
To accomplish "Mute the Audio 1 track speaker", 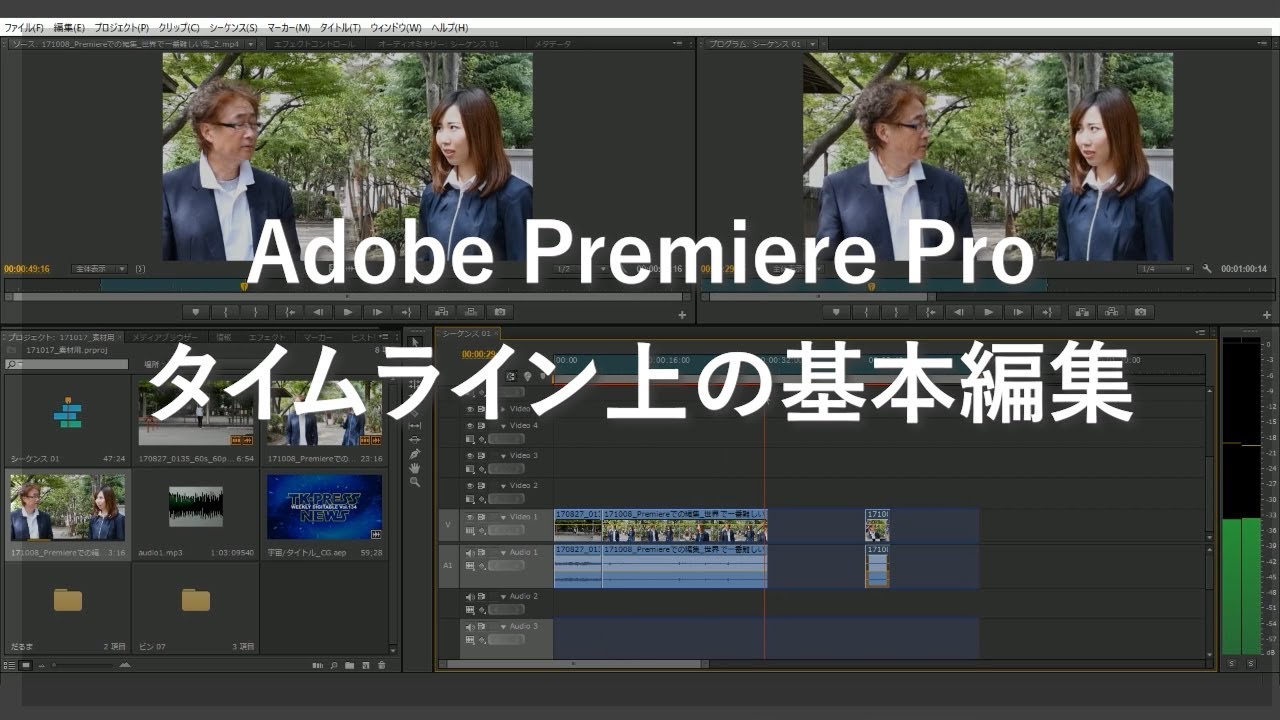I will pyautogui.click(x=469, y=552).
